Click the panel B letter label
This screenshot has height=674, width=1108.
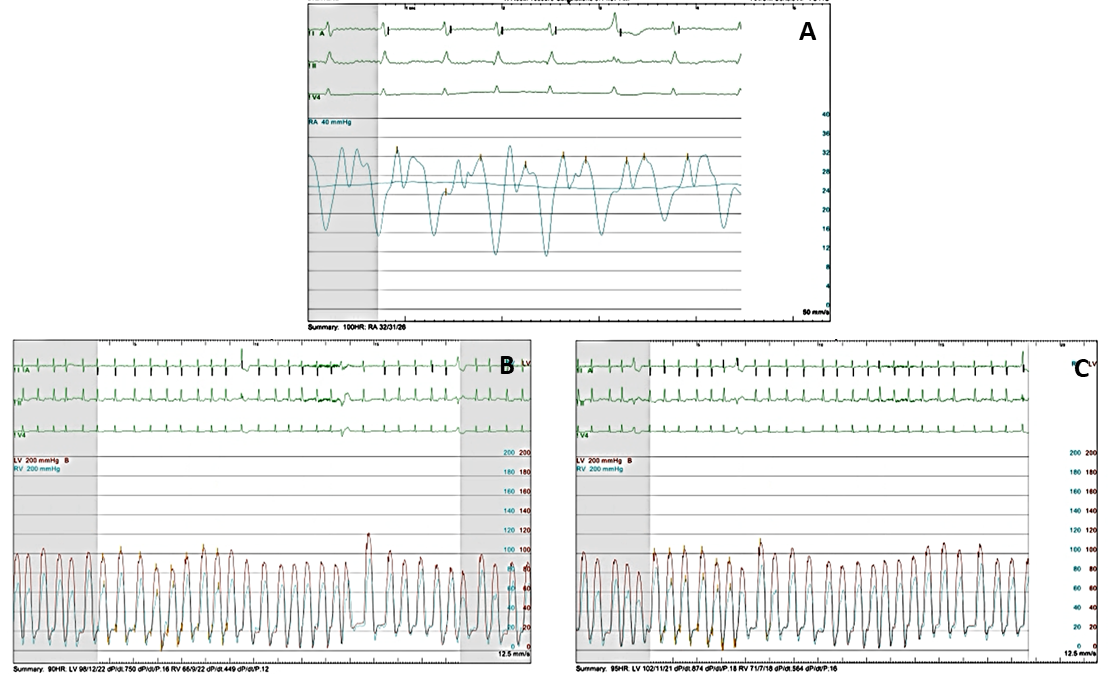click(x=507, y=366)
